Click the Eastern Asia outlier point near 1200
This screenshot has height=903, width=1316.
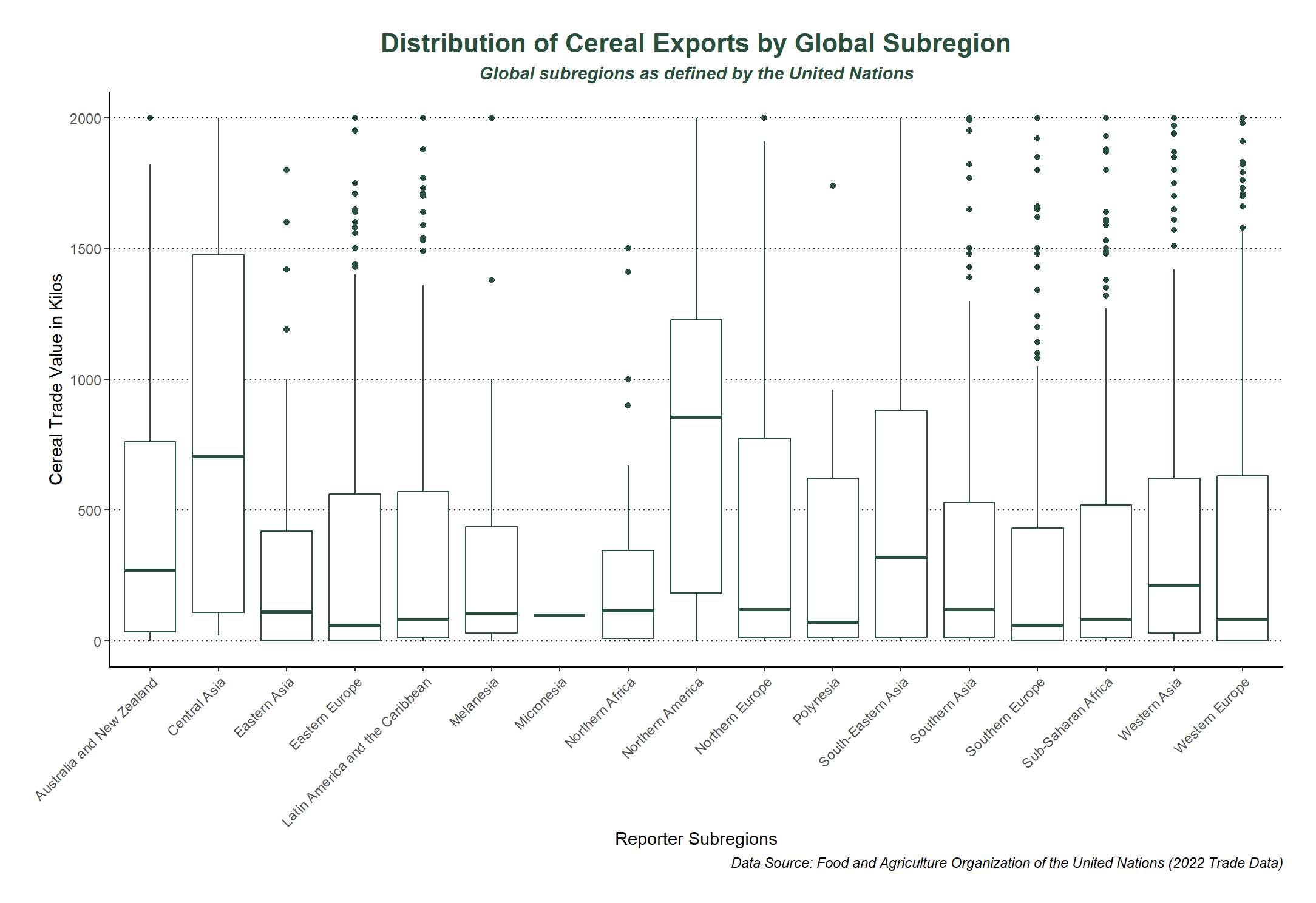coord(287,330)
